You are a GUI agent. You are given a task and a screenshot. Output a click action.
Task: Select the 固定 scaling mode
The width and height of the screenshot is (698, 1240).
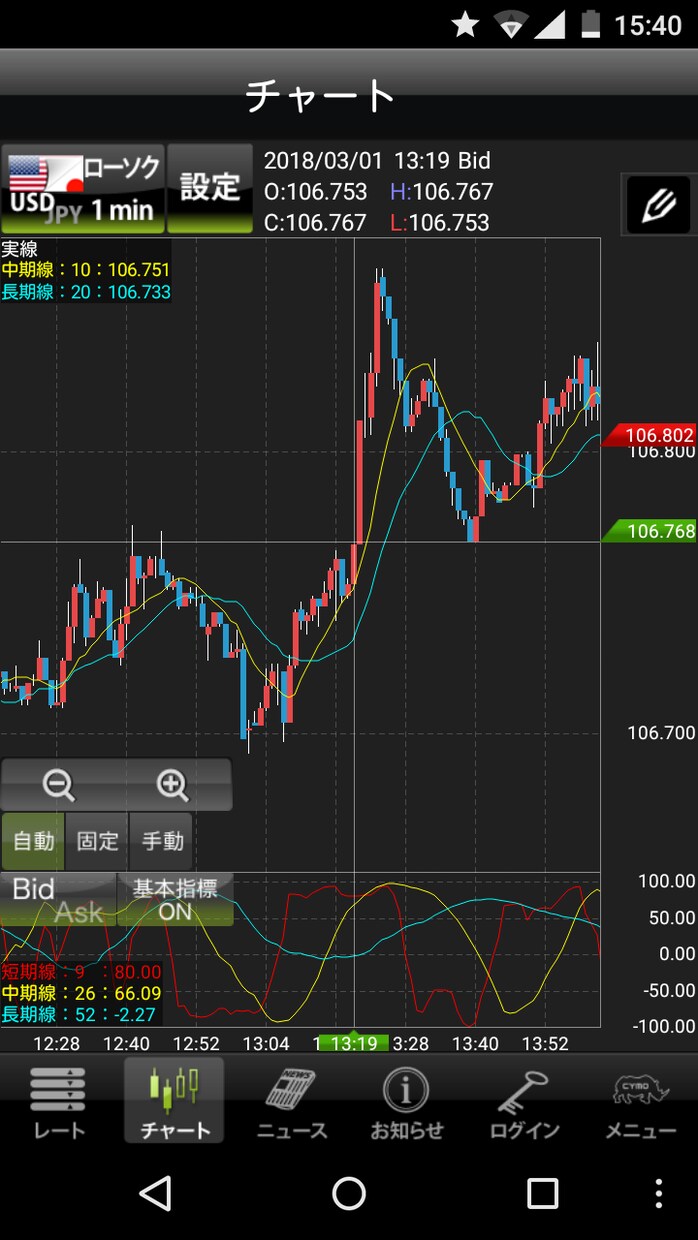(x=97, y=841)
